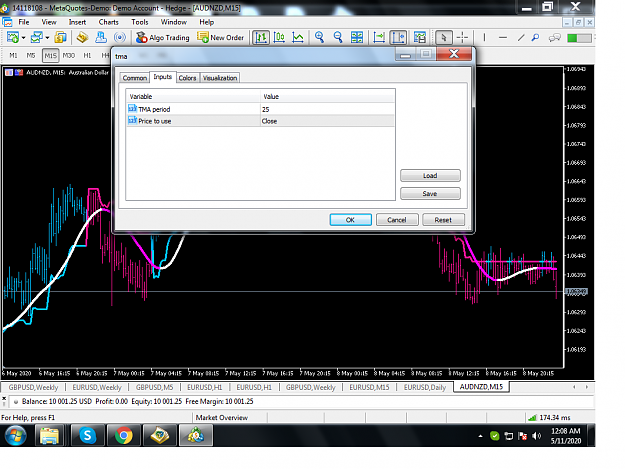Click the Reset button
625x469 pixels.
443,220
